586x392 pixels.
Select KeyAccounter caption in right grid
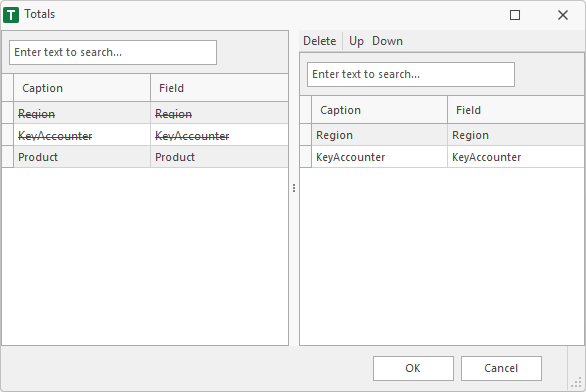[x=379, y=157]
